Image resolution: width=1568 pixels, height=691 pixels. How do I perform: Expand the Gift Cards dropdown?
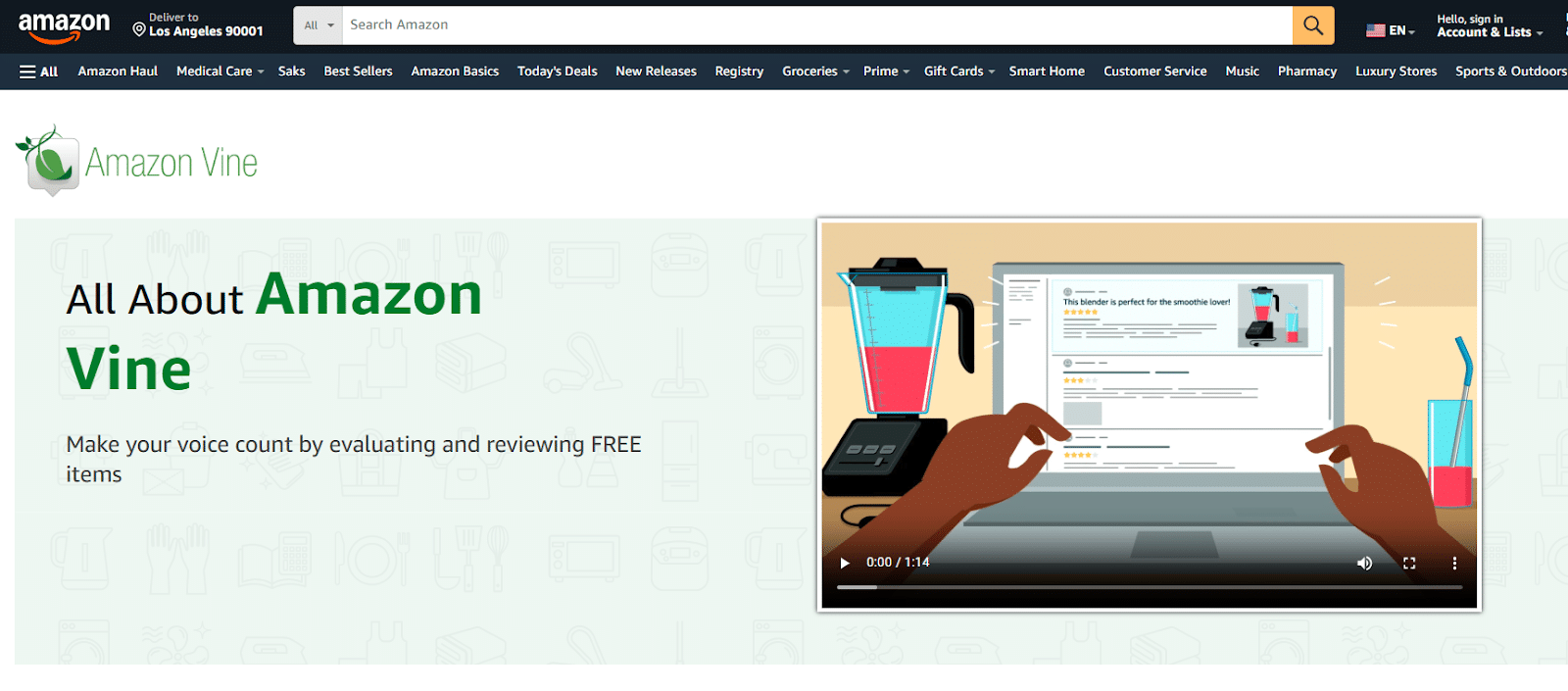tap(959, 72)
